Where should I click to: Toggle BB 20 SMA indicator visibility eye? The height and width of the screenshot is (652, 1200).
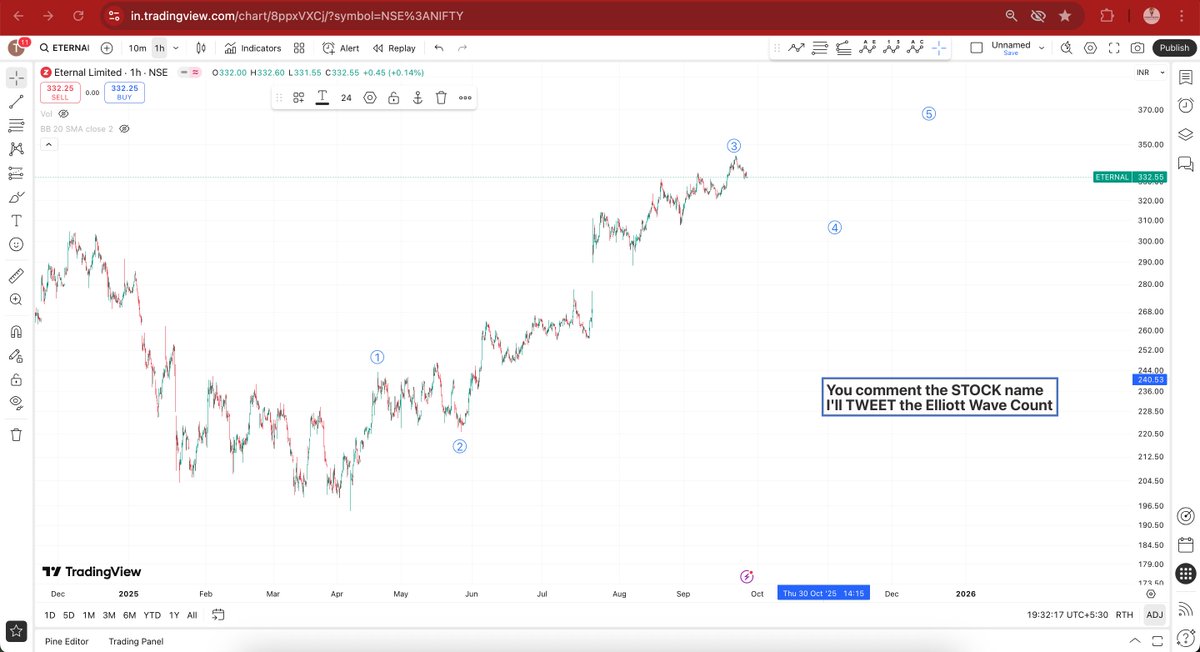click(125, 129)
